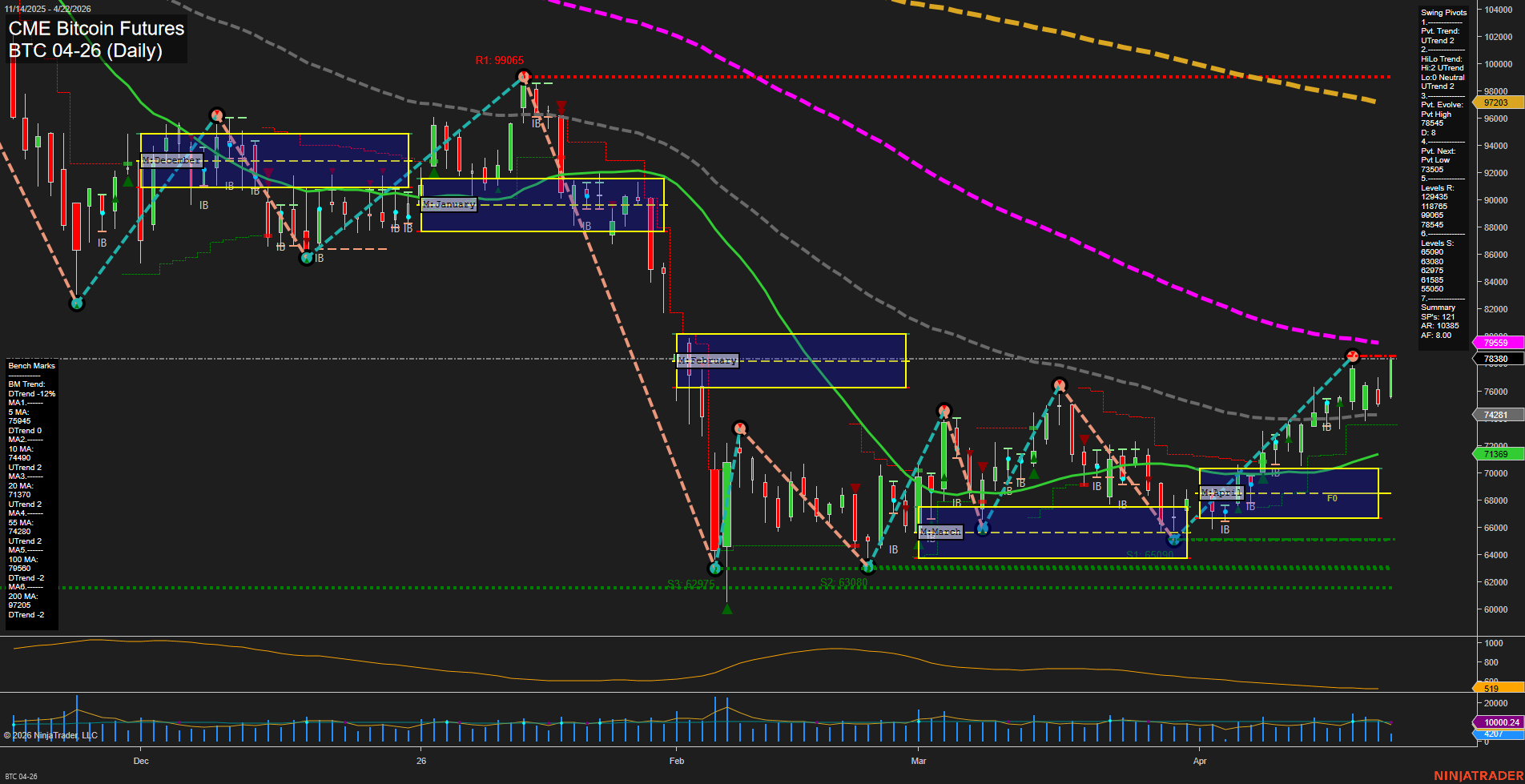Click the swing low pivot circle at the late-March bottom
Screen dimensions: 1525x784
[x=1174, y=540]
